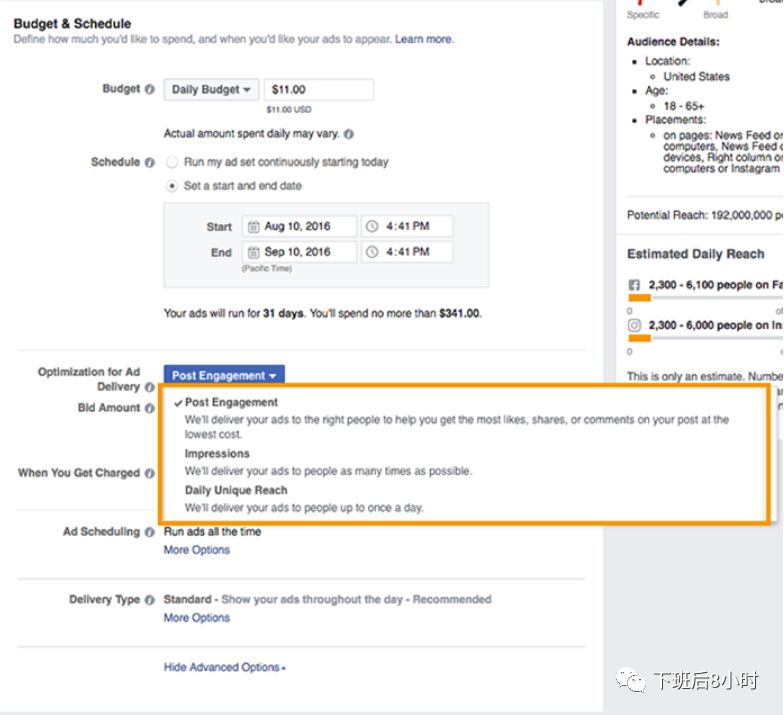The height and width of the screenshot is (715, 784).
Task: Choose Impressions in the optimization list
Action: coord(217,454)
